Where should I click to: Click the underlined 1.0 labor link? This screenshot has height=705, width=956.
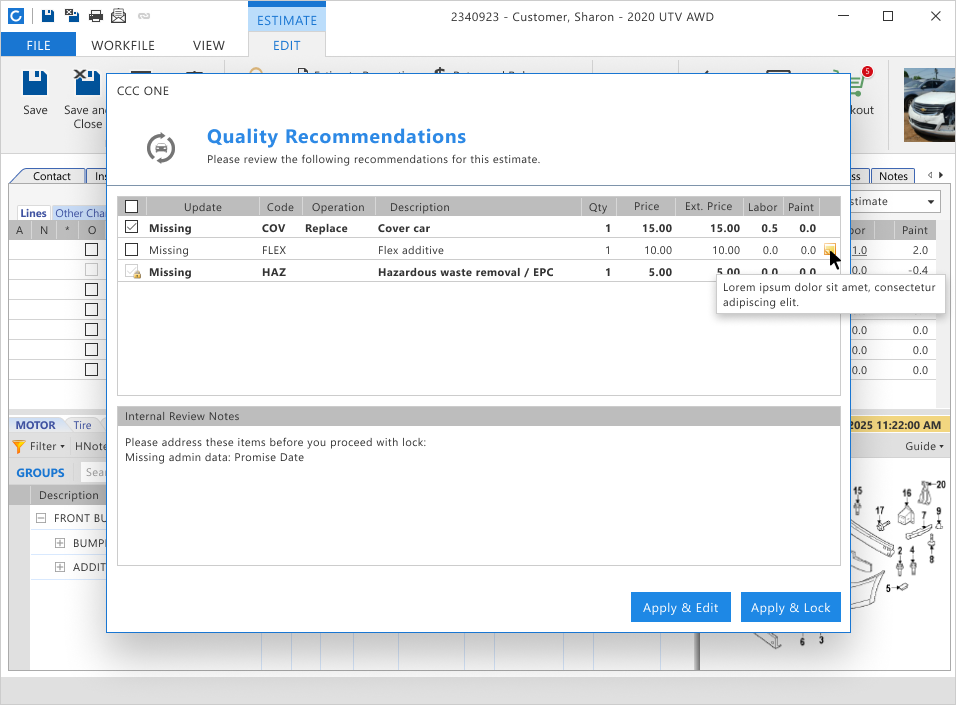pos(859,250)
